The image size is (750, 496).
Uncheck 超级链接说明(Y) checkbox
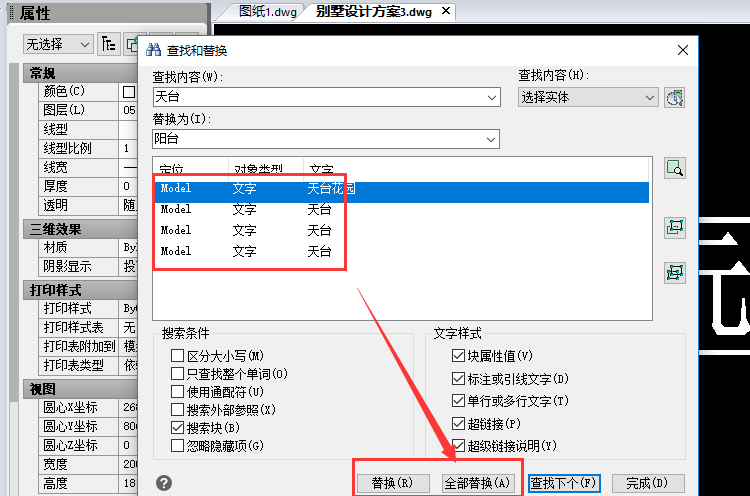(x=458, y=446)
